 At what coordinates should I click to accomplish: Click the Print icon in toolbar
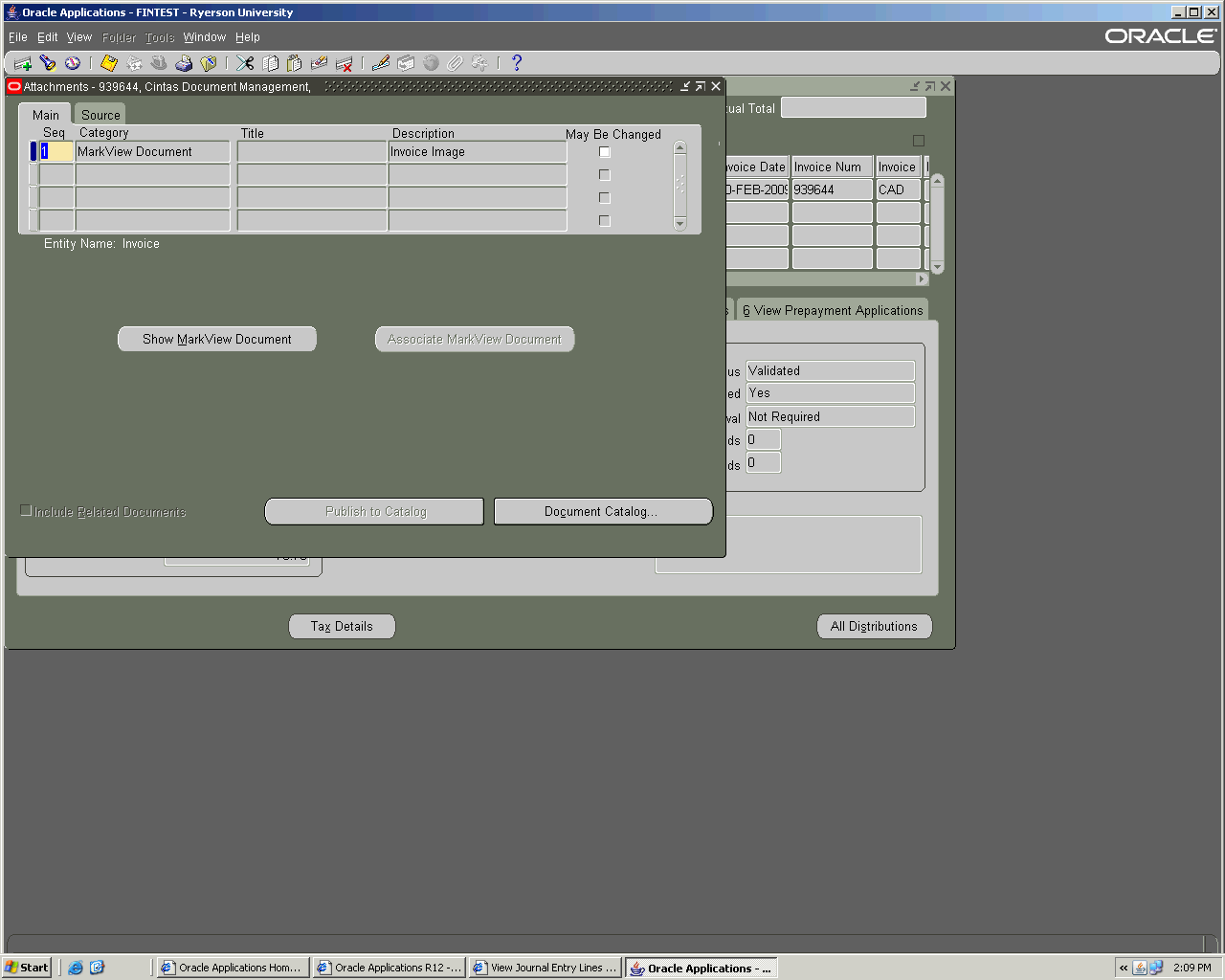tap(184, 63)
